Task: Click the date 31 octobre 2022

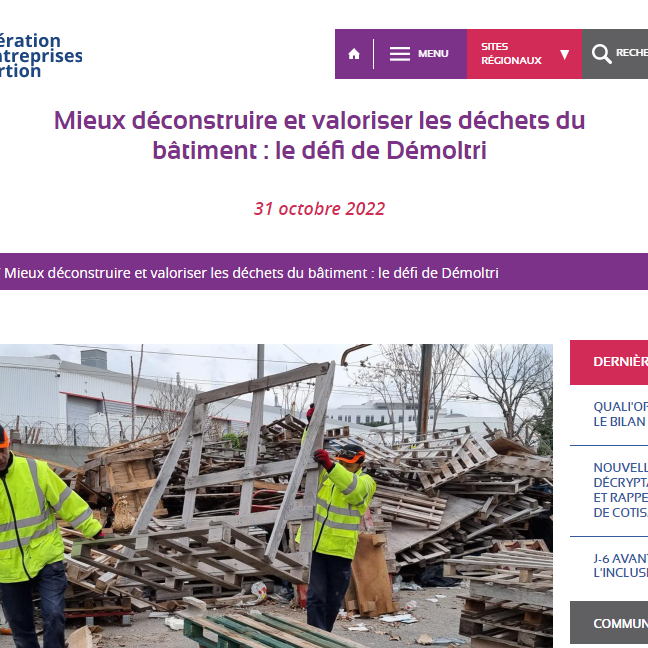Action: pyautogui.click(x=319, y=209)
